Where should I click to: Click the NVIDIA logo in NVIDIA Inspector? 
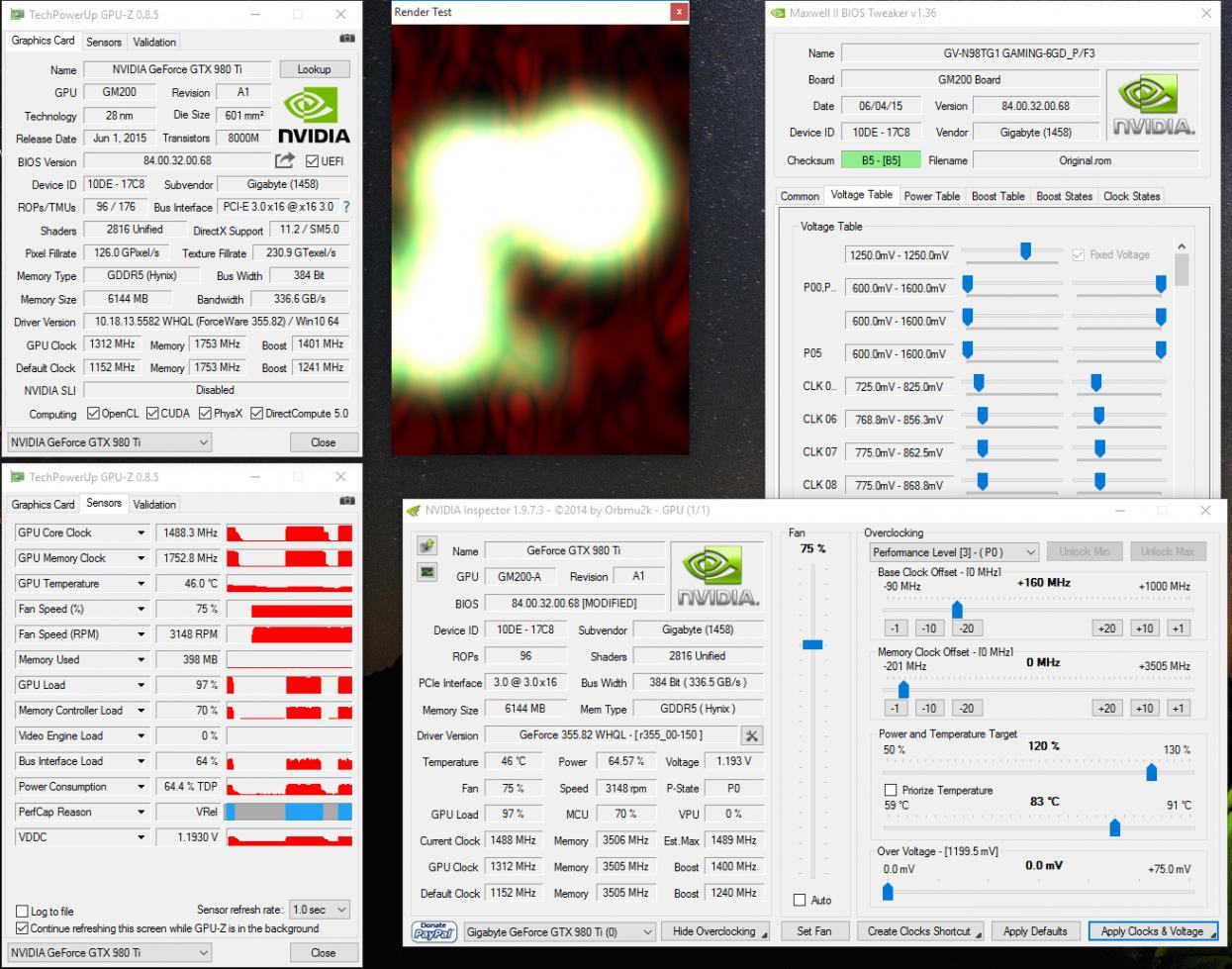coord(717,575)
